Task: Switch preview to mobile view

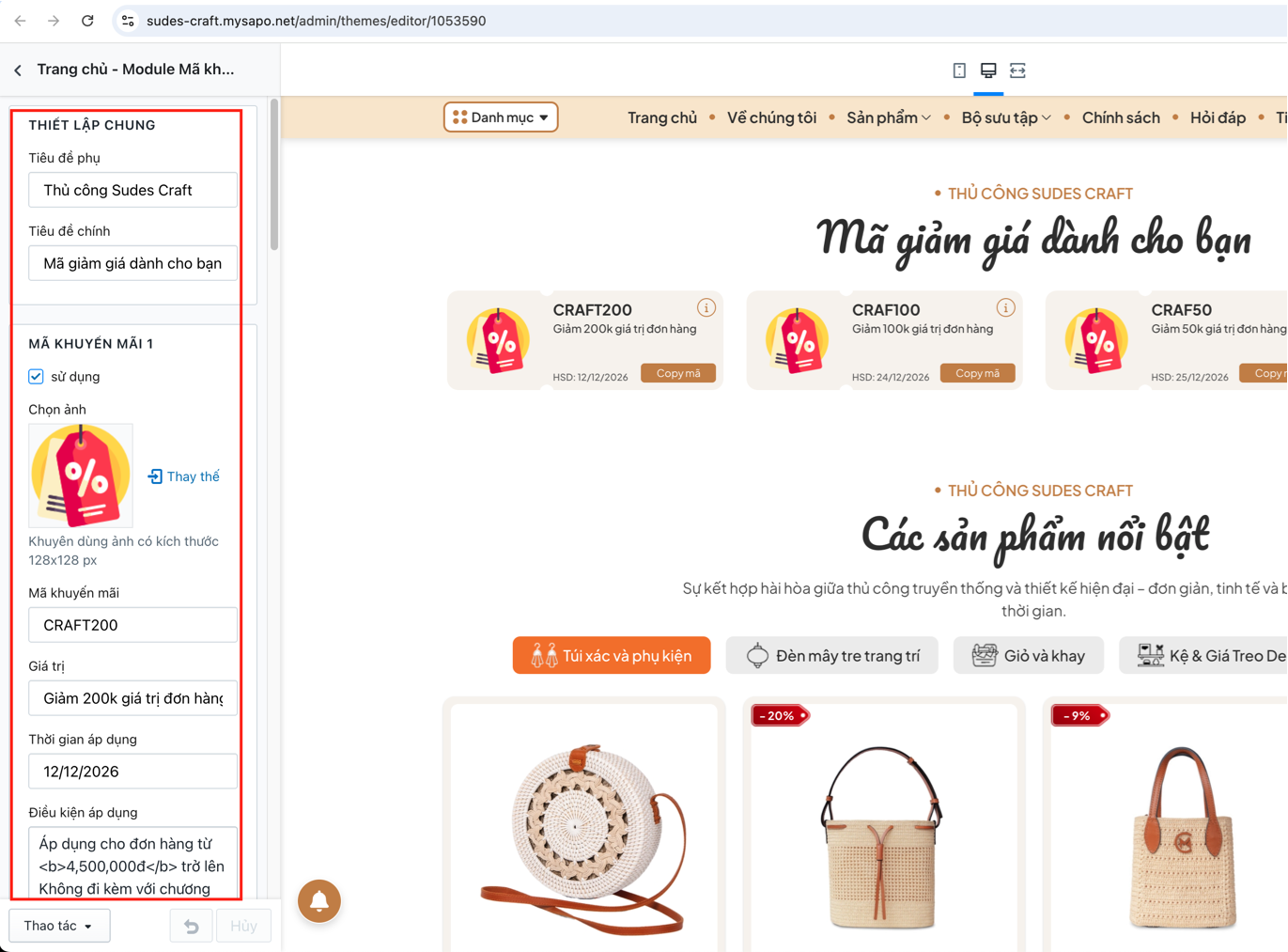Action: pos(959,70)
